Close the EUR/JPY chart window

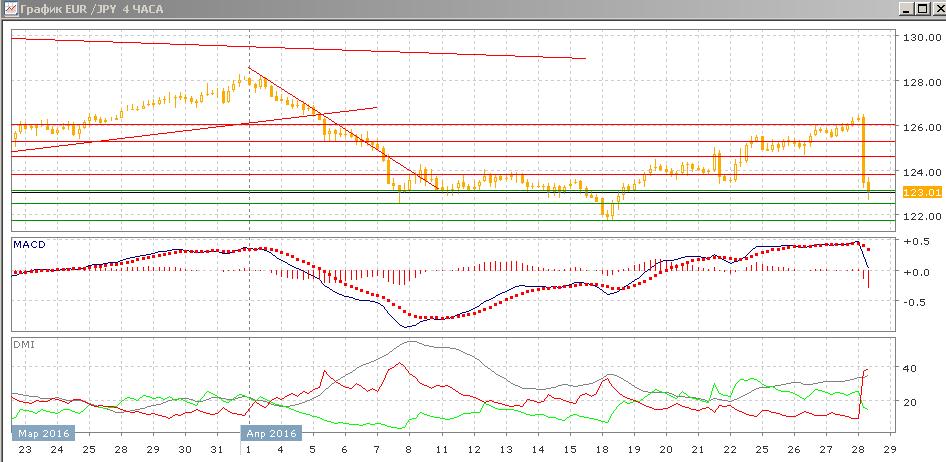point(937,8)
